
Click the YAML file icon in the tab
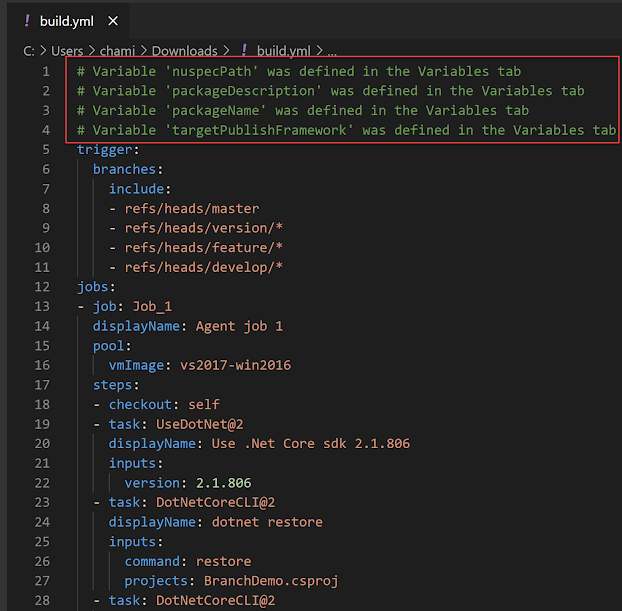pos(27,21)
